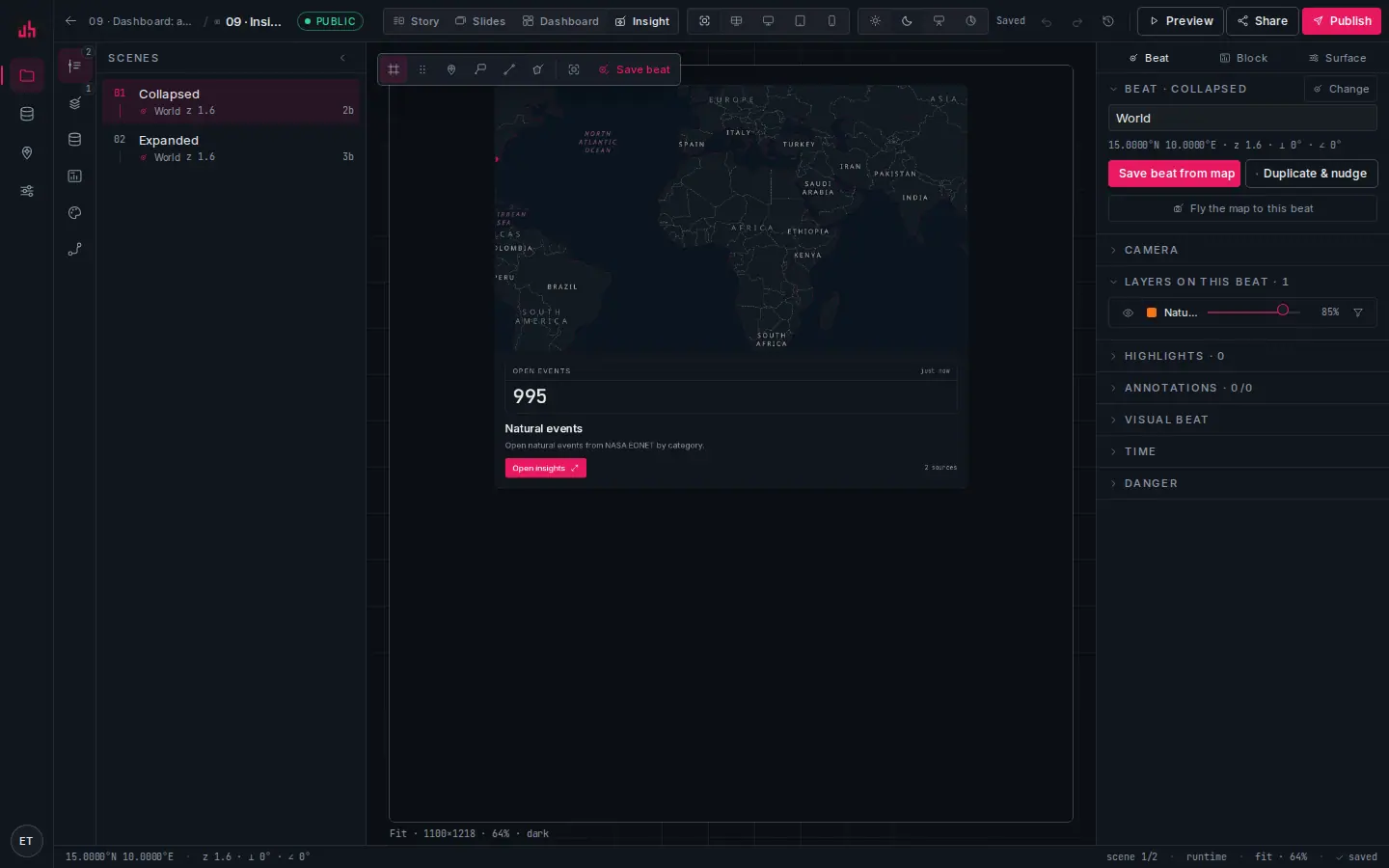Click the app logo icon

click(x=27, y=29)
